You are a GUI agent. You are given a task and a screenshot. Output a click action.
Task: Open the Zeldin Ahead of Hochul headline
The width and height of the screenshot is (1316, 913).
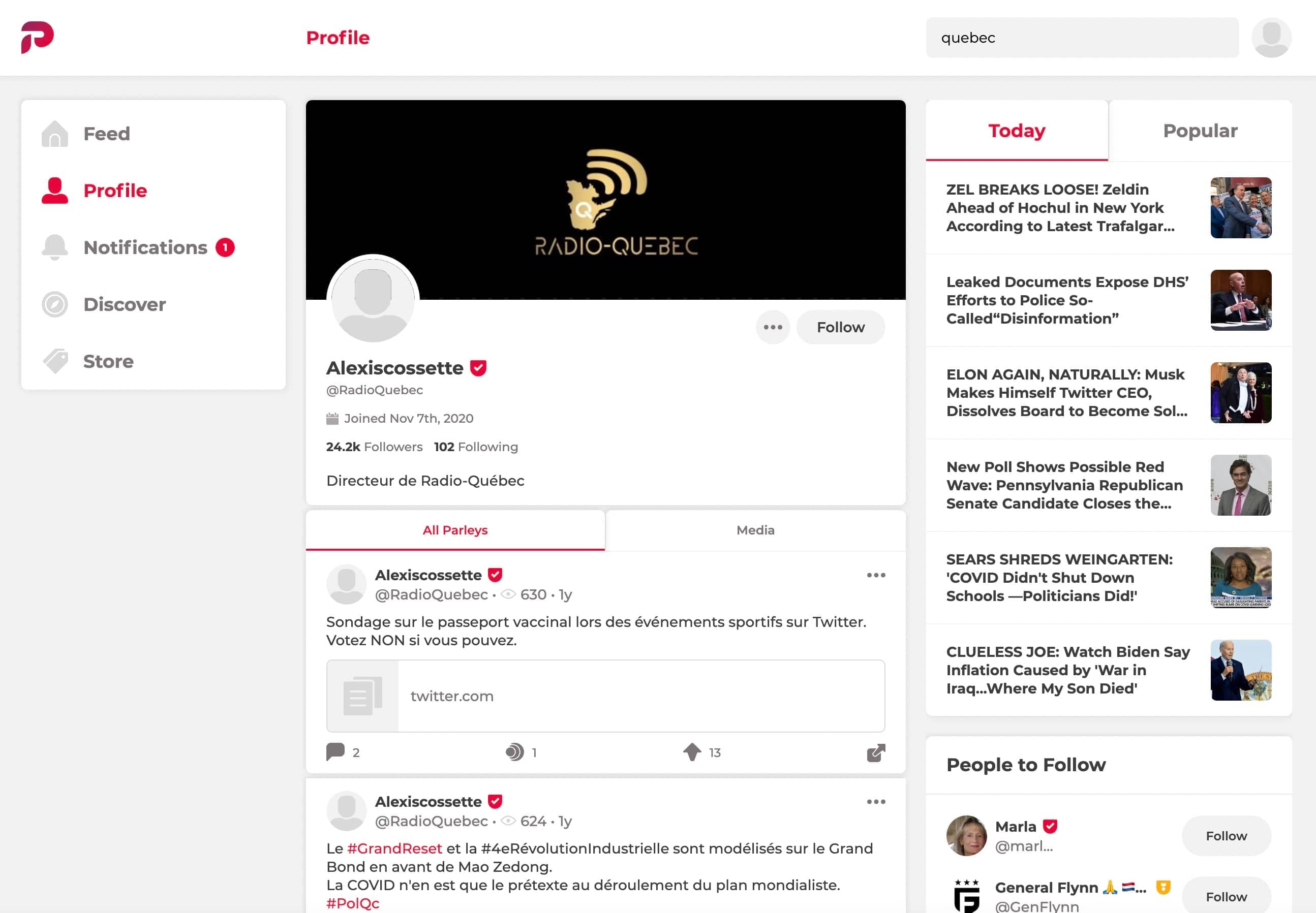pyautogui.click(x=1060, y=208)
